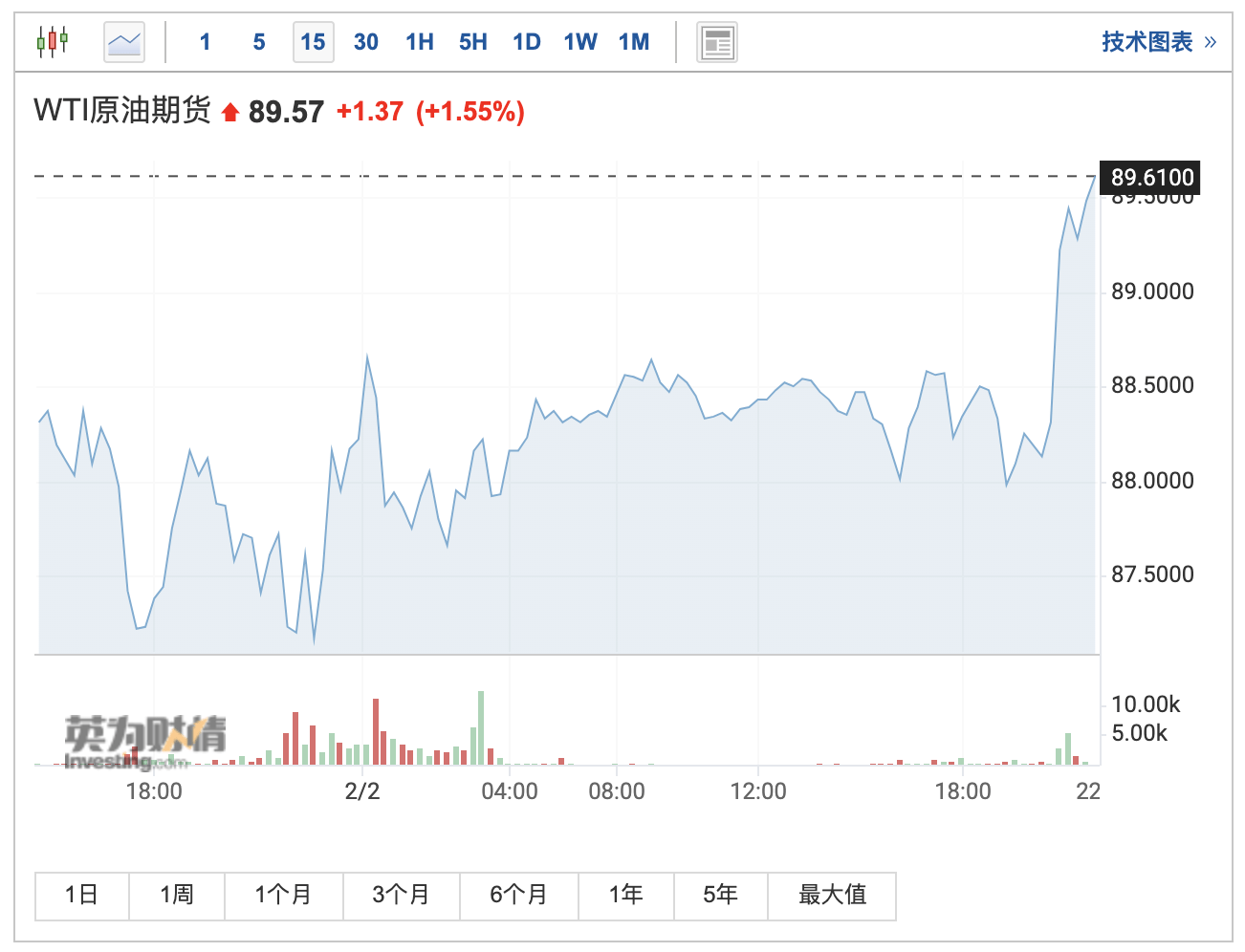This screenshot has height=952, width=1245.
Task: Open 技术图表 technical chart link
Action: pyautogui.click(x=1158, y=42)
